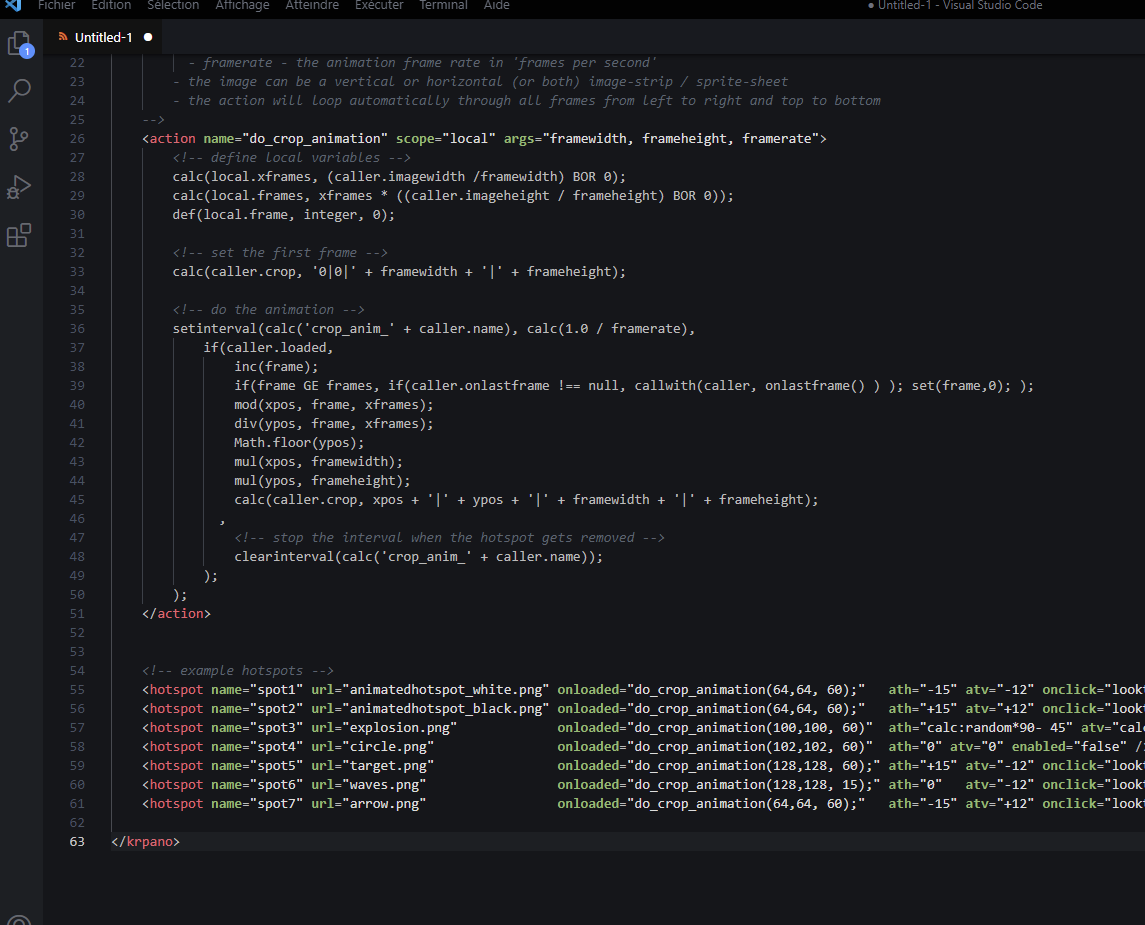The width and height of the screenshot is (1145, 925).
Task: Click the file type icon on Untitled-1 tab
Action: point(63,37)
